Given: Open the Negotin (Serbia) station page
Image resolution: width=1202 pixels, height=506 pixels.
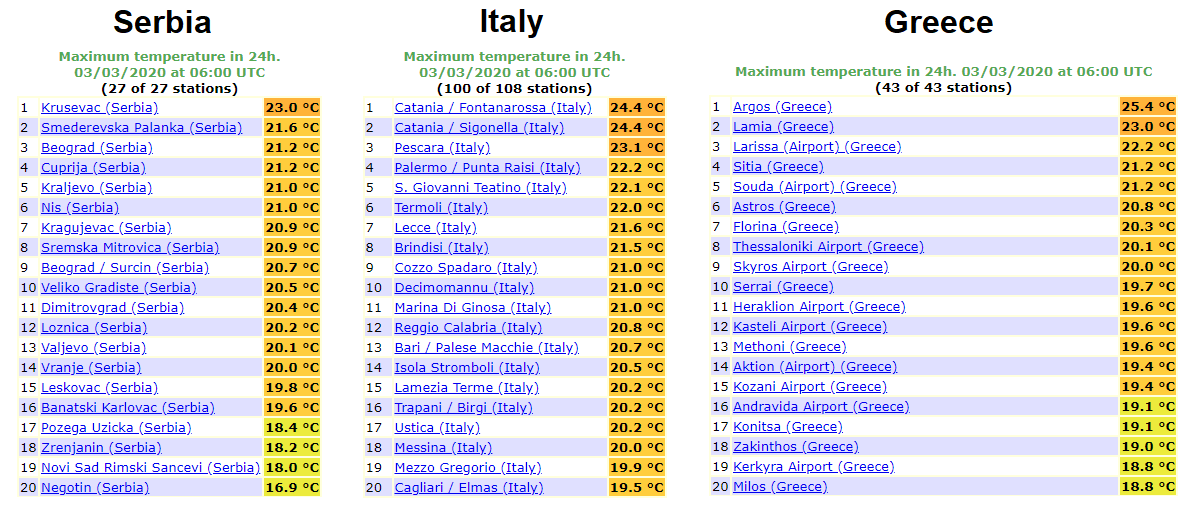Looking at the screenshot, I should tap(95, 487).
